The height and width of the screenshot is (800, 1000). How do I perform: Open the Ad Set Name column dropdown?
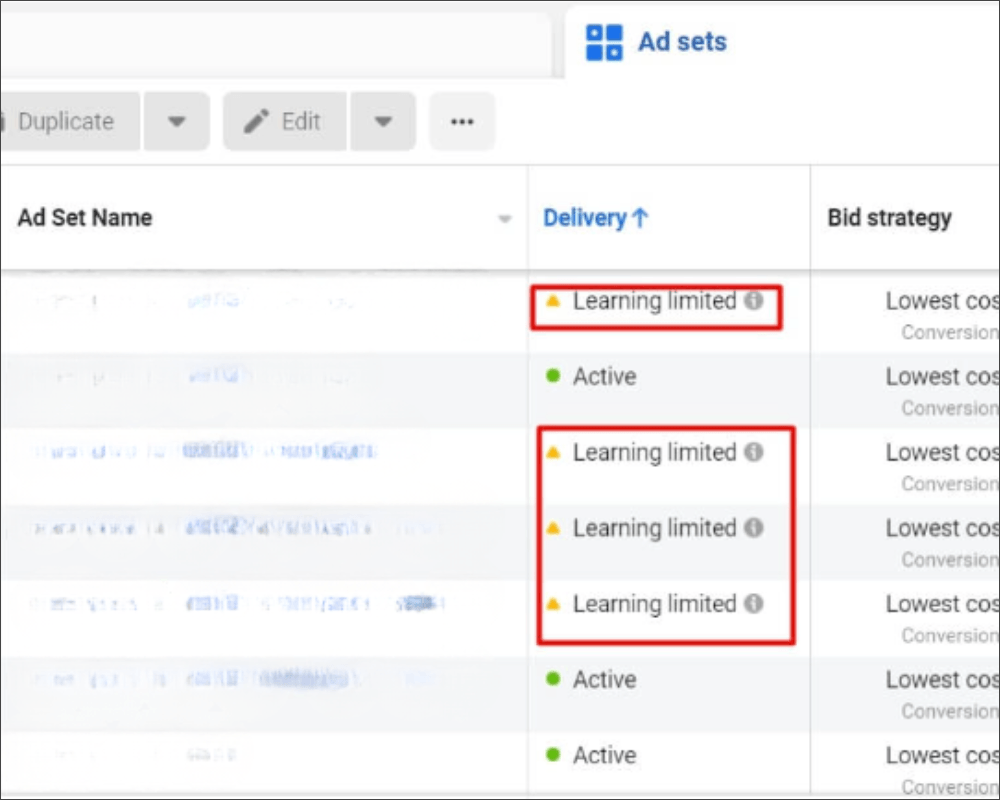(504, 219)
